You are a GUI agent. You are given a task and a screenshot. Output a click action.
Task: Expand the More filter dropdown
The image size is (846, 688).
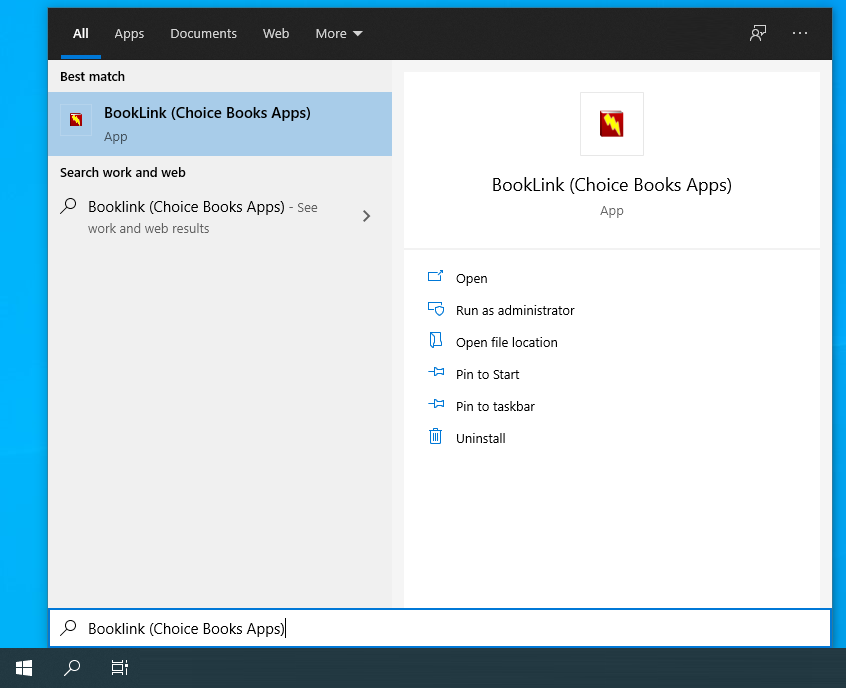pos(339,33)
